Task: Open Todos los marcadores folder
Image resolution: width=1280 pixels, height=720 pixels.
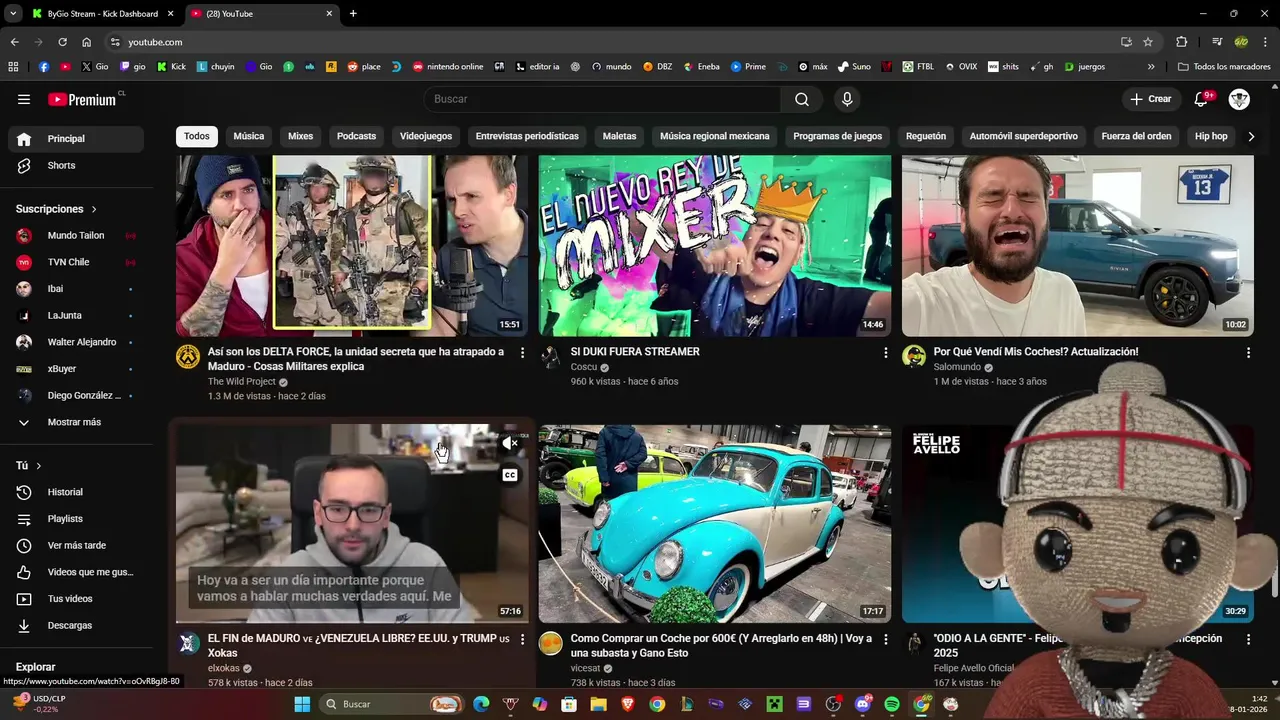Action: click(x=1224, y=67)
